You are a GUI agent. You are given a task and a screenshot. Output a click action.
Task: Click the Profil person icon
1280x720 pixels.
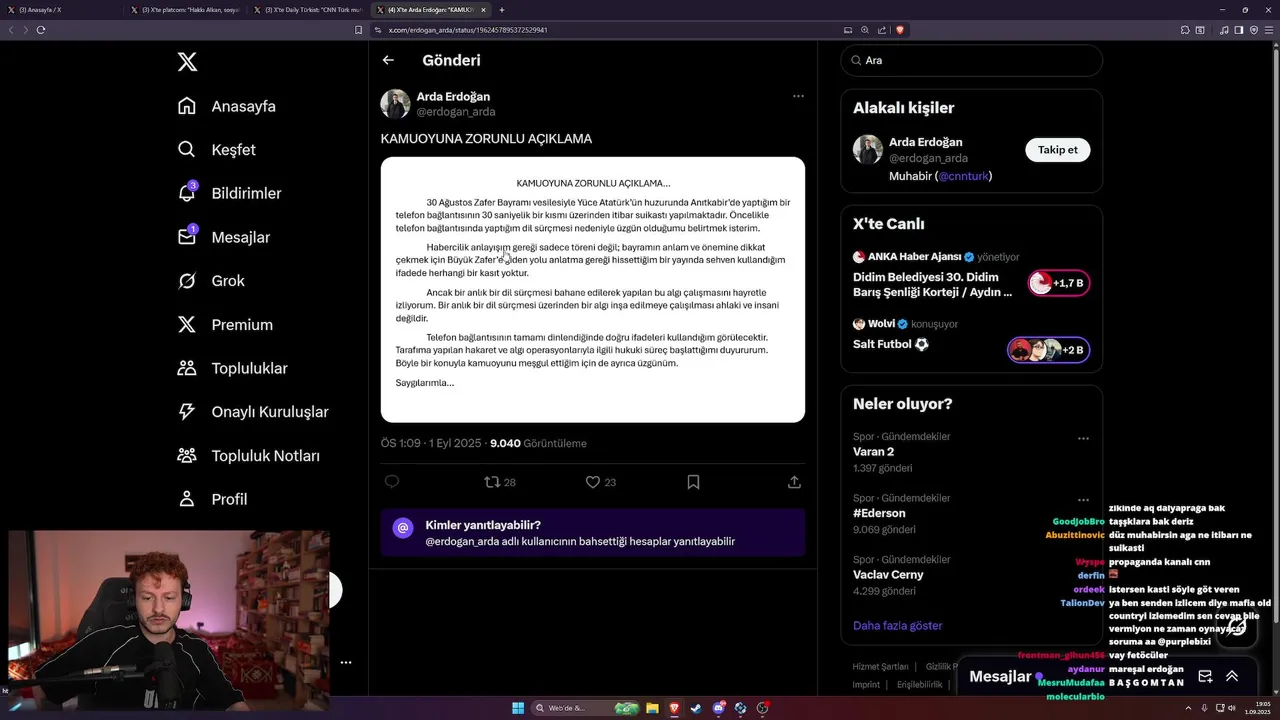(x=187, y=499)
